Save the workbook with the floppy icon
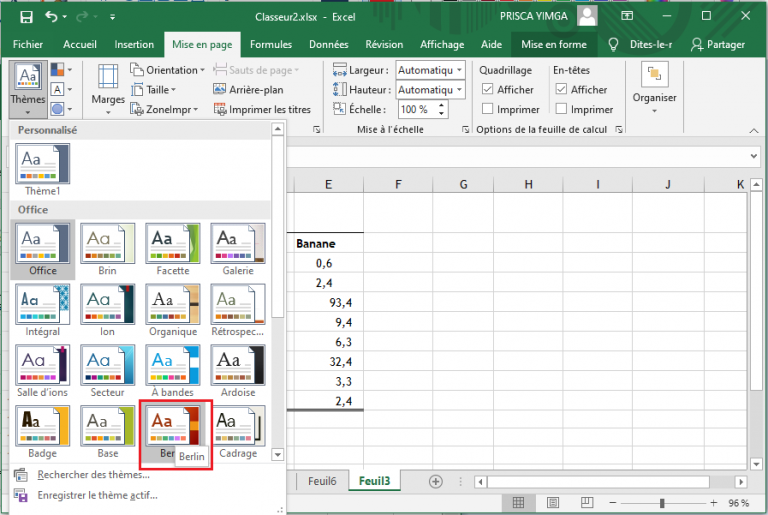 pyautogui.click(x=26, y=17)
